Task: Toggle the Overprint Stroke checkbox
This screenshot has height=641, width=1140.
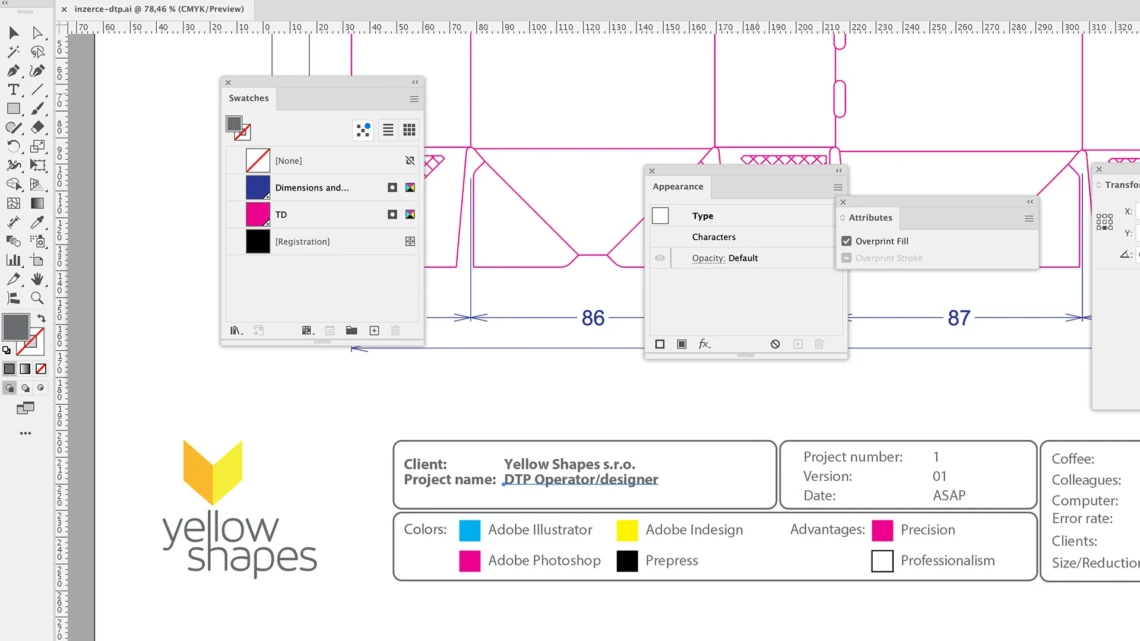Action: 846,258
